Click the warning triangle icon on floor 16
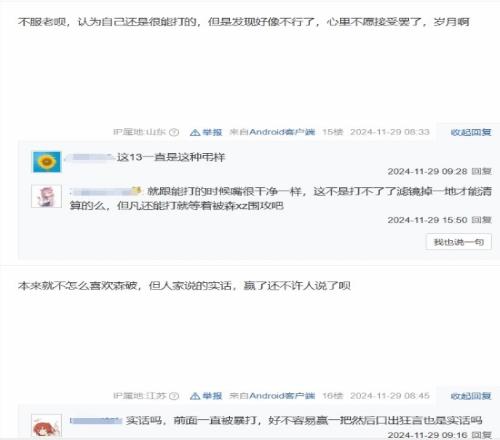This screenshot has width=500, height=440. coord(195,396)
